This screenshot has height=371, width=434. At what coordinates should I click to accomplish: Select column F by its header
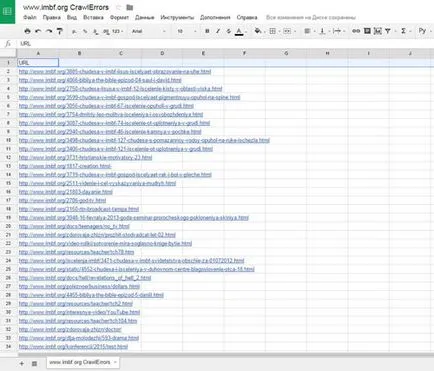point(245,53)
